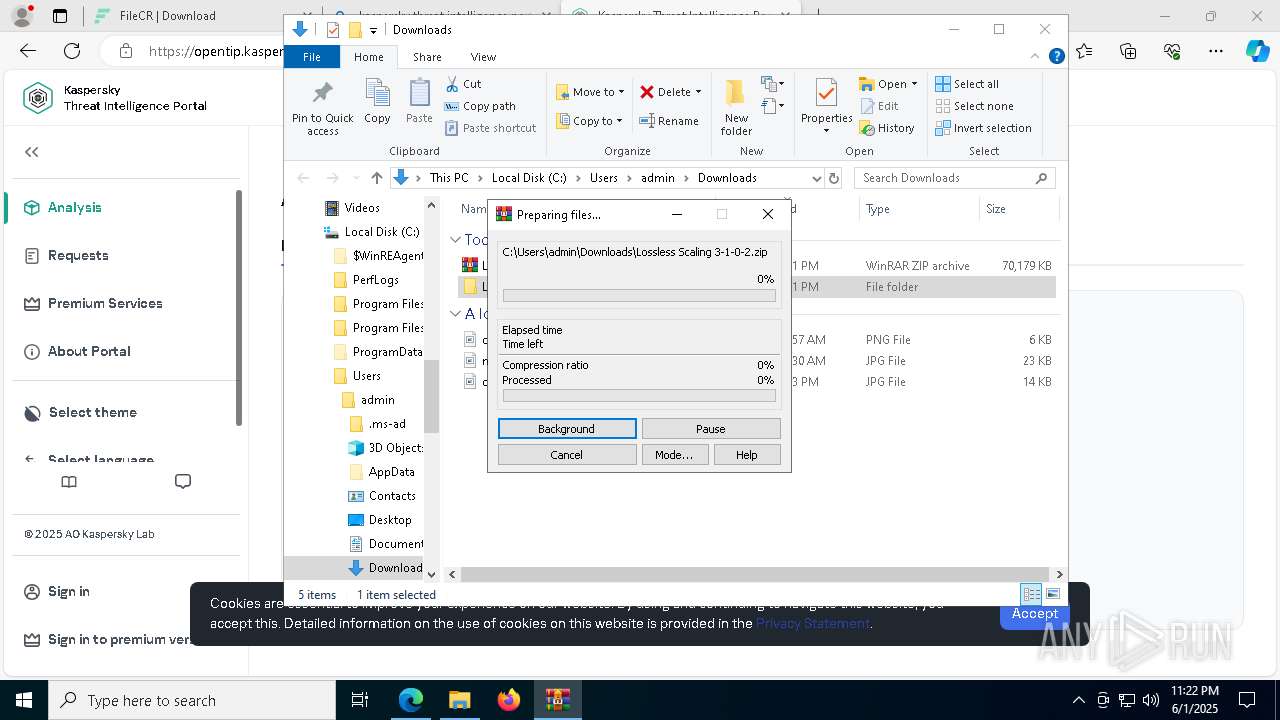1280x720 pixels.
Task: Select Contacts folder in tree
Action: click(x=391, y=496)
